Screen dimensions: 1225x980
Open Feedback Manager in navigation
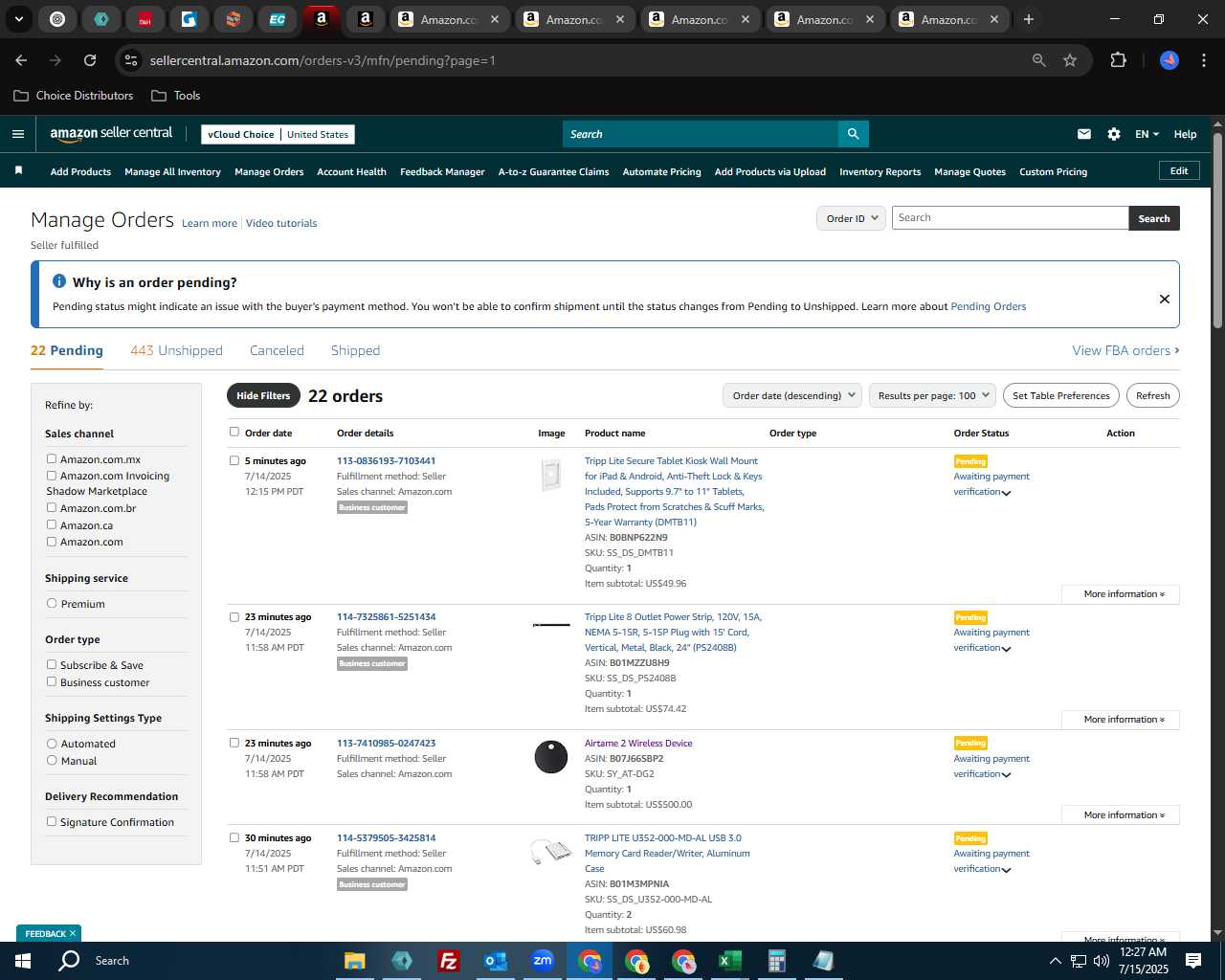442,171
